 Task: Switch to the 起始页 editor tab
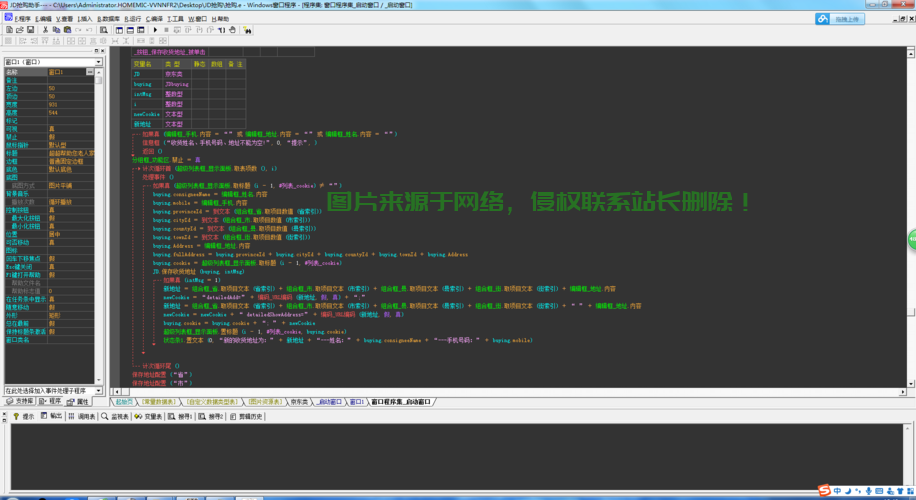[123, 402]
